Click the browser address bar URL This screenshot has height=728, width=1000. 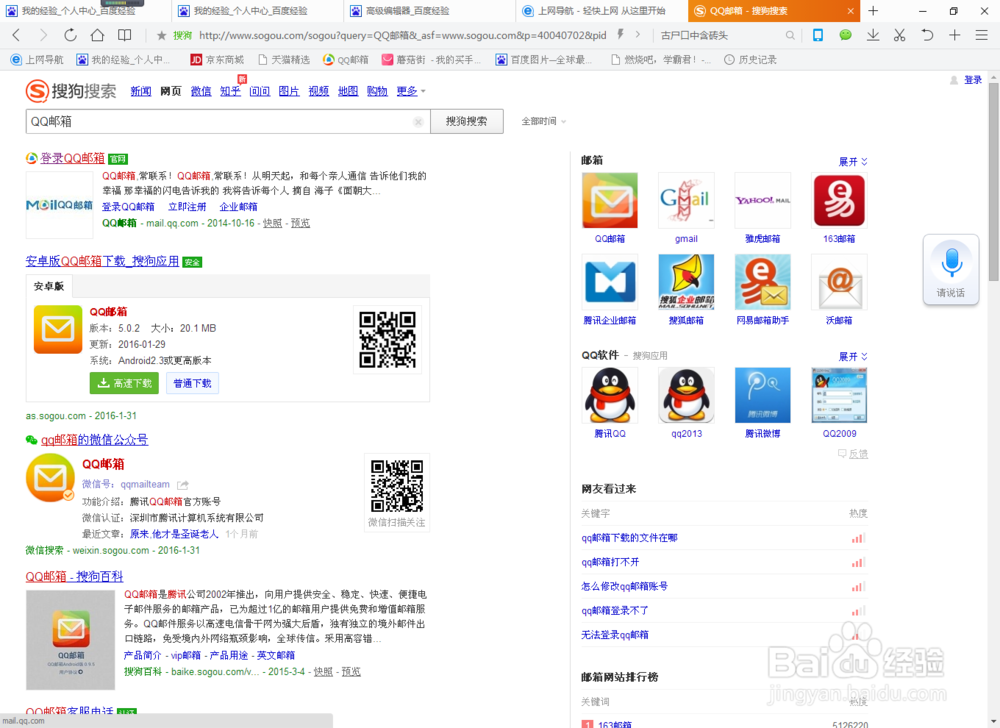coord(402,35)
